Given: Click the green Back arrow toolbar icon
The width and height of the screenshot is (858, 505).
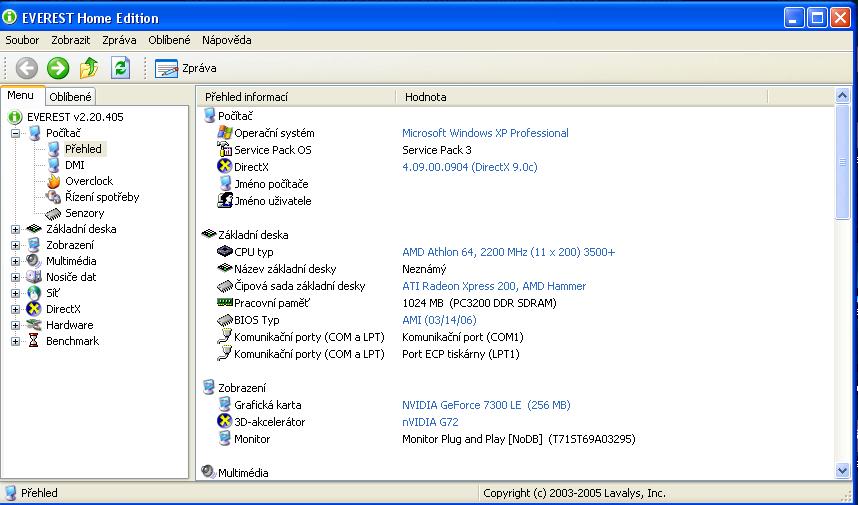Looking at the screenshot, I should 27,68.
